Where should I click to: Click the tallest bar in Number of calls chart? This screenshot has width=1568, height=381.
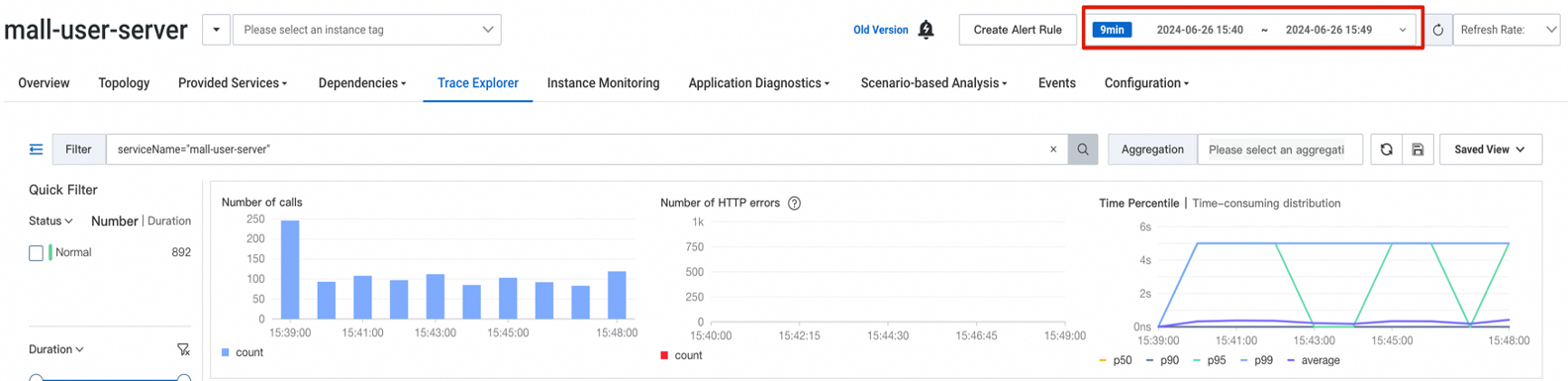[x=290, y=269]
